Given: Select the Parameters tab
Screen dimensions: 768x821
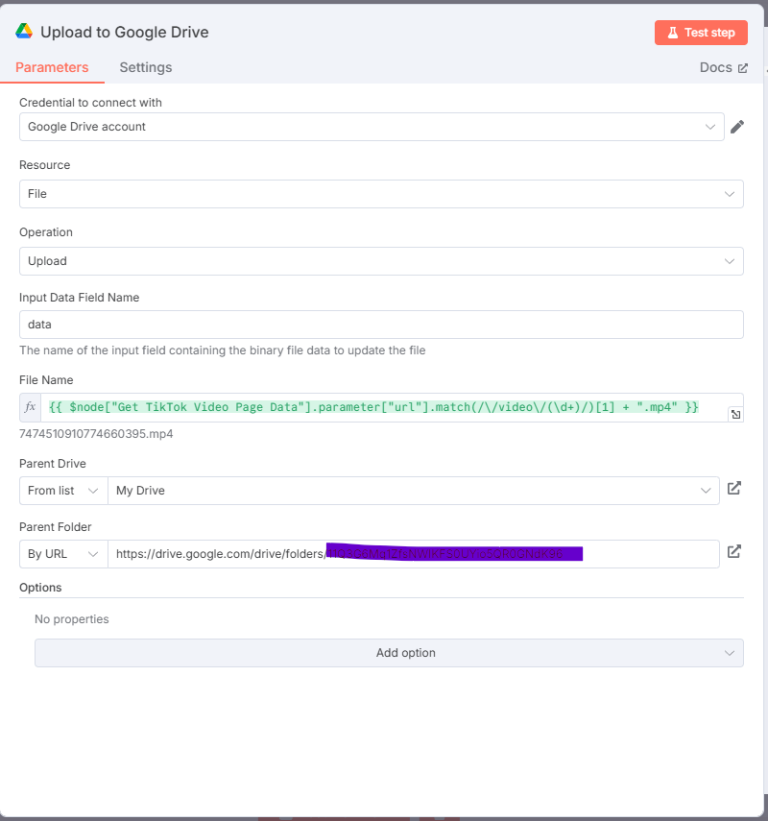Looking at the screenshot, I should coord(52,67).
